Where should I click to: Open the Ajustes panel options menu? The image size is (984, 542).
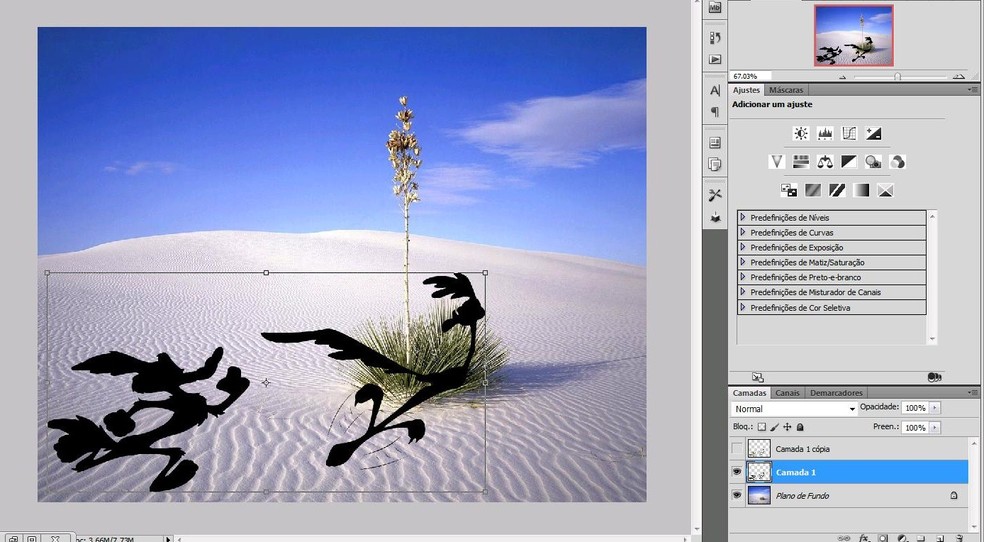coord(973,90)
